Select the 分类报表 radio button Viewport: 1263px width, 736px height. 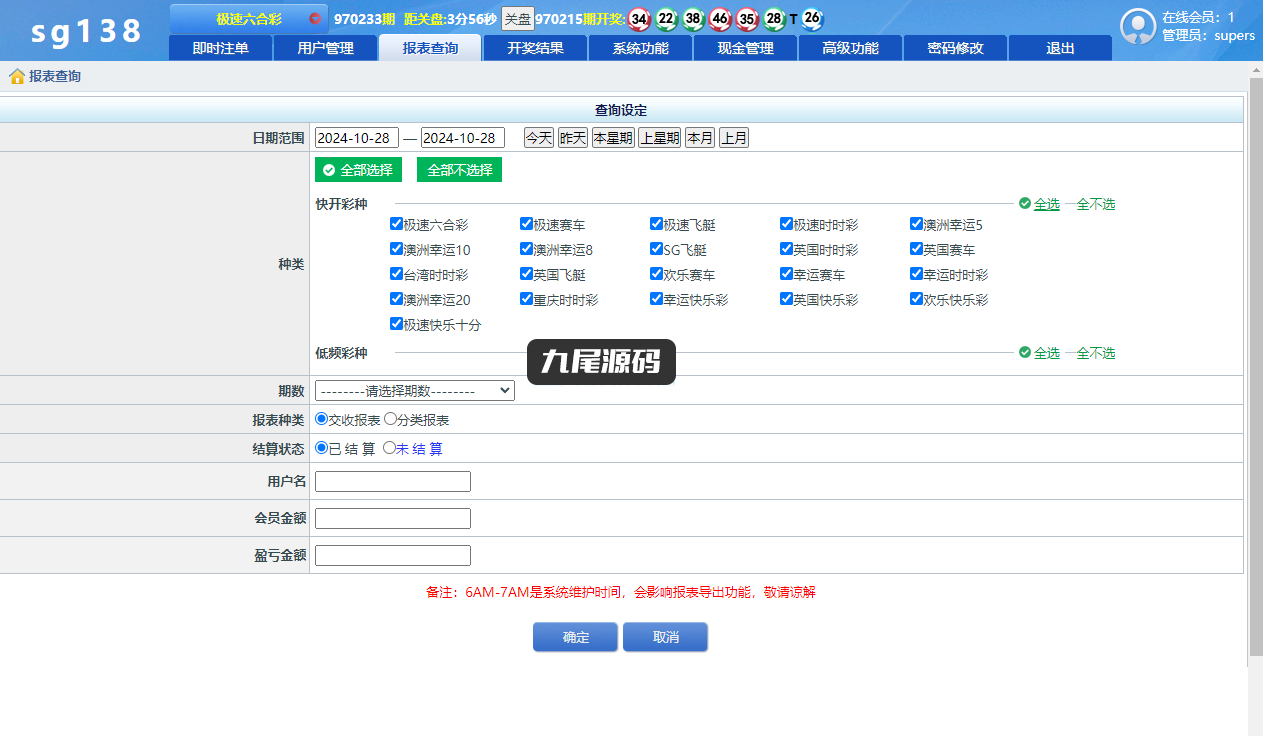pyautogui.click(x=391, y=419)
